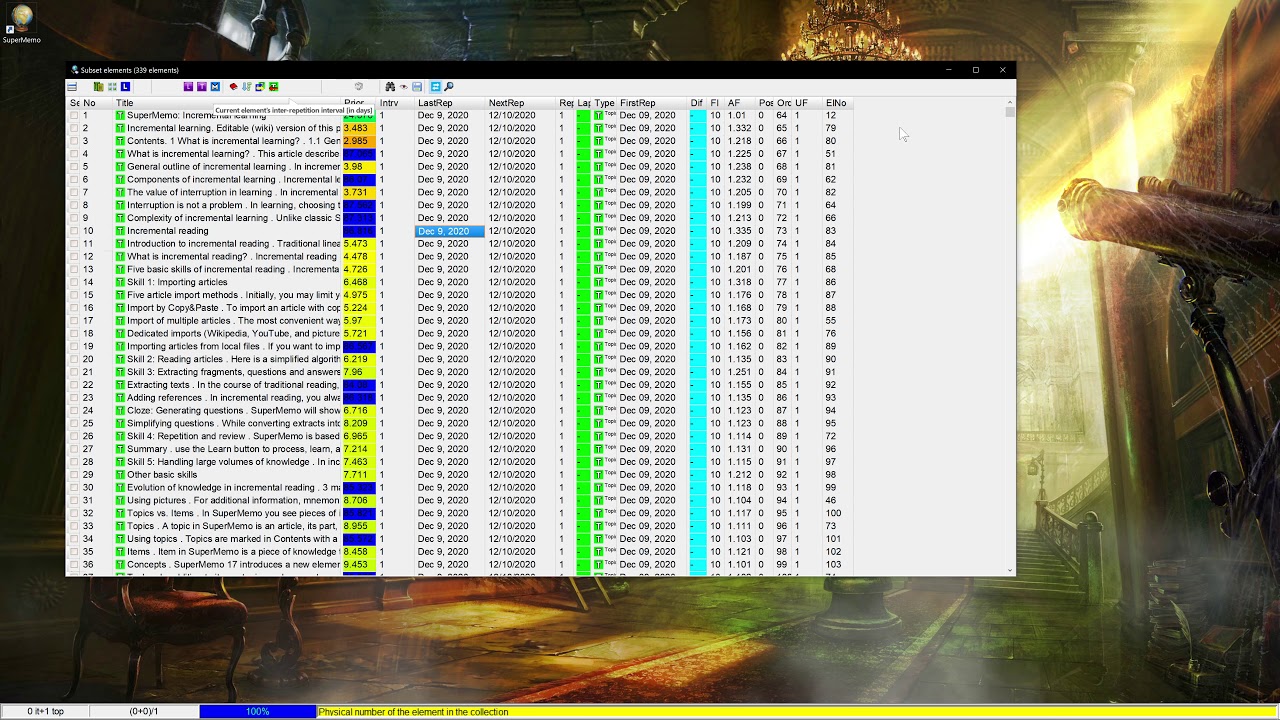The height and width of the screenshot is (720, 1280).
Task: Click the purple T icon in the toolbar
Action: pos(201,87)
